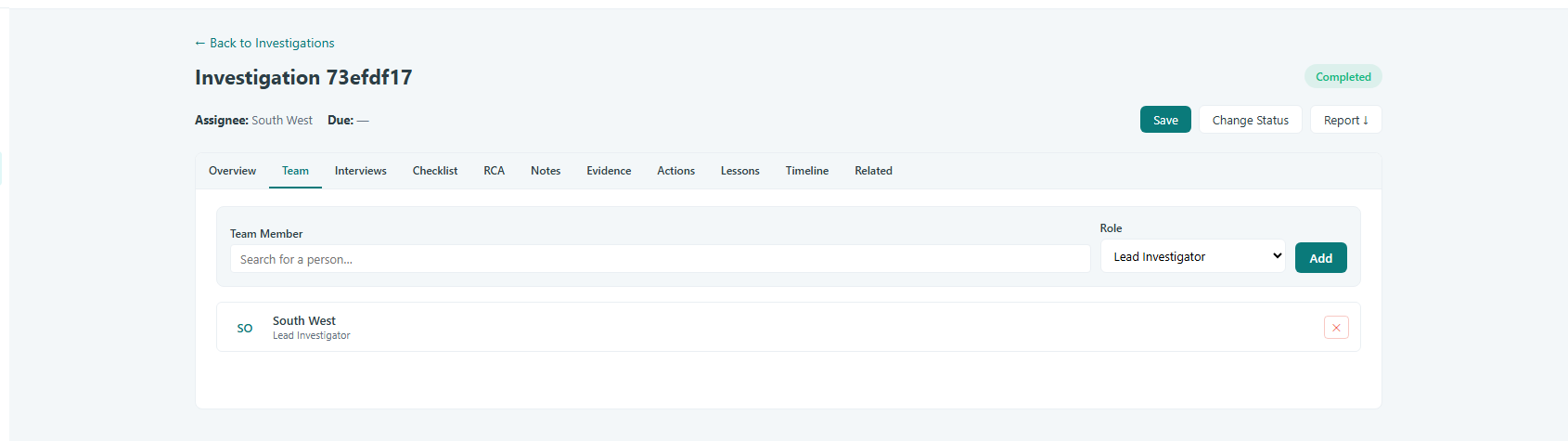Click the Role field label

[x=1111, y=228]
